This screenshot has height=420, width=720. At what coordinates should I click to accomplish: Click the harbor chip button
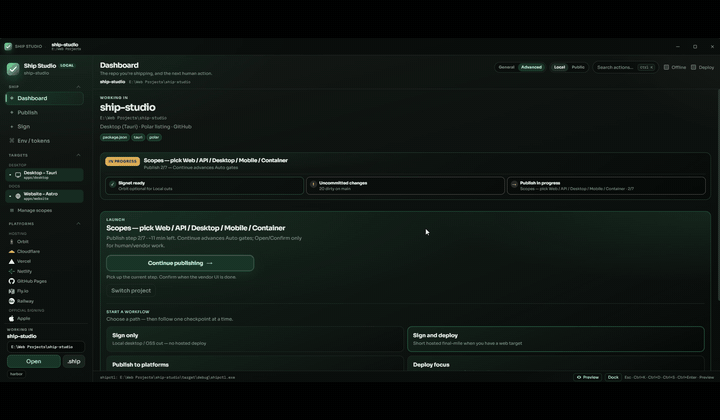click(x=17, y=374)
